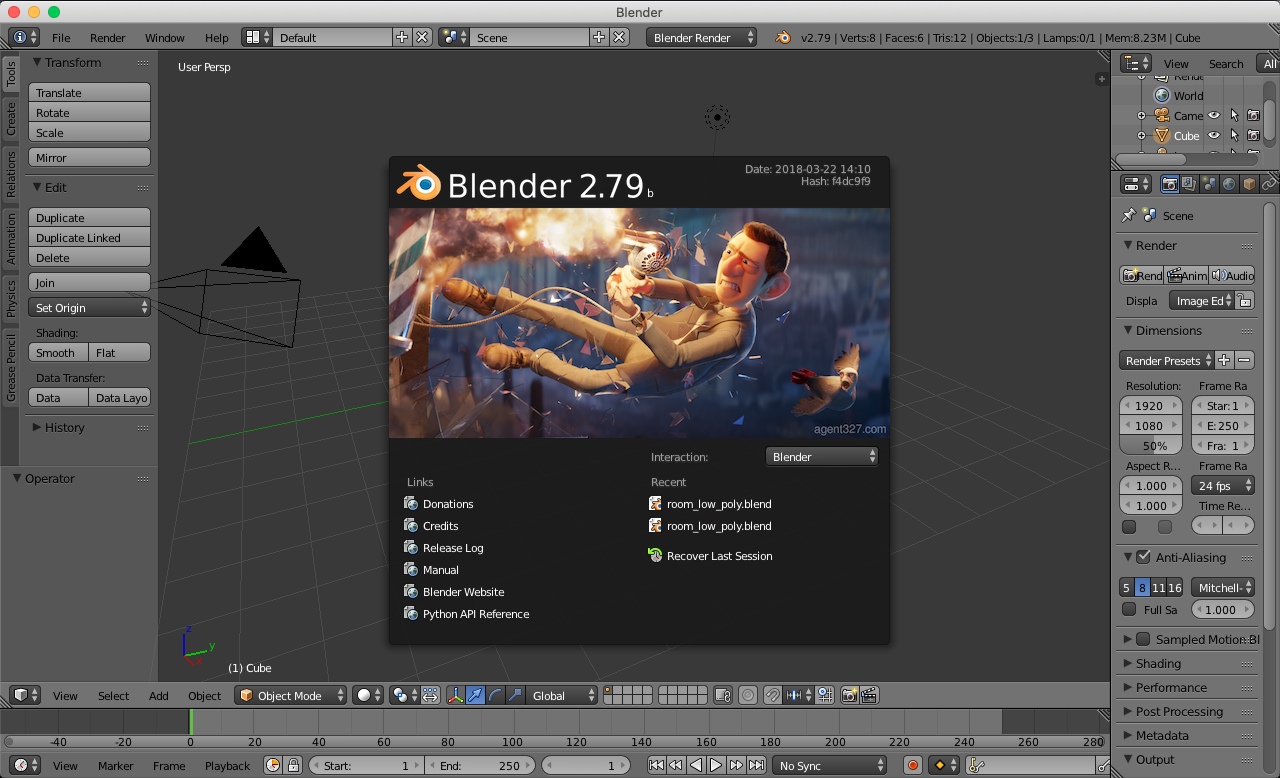Open the Render Layers properties tab

[1189, 184]
